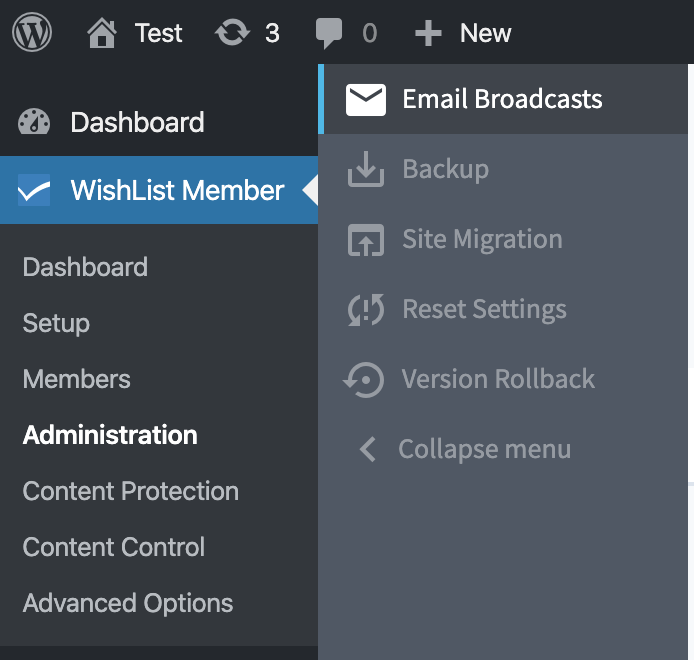694x660 pixels.
Task: Open the Content Control submenu
Action: (x=114, y=547)
